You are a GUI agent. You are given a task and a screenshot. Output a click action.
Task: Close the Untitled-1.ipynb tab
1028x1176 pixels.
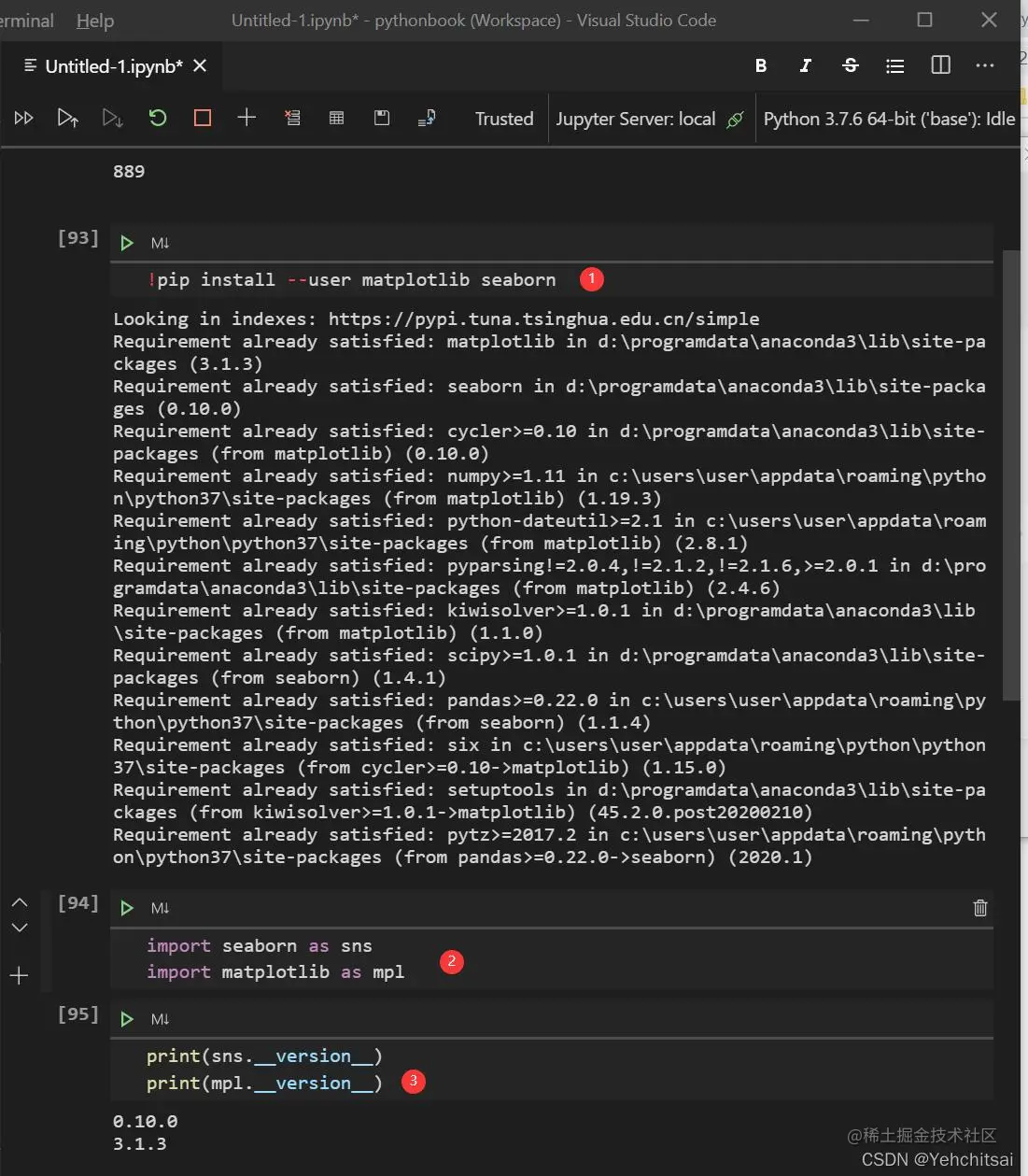click(200, 65)
